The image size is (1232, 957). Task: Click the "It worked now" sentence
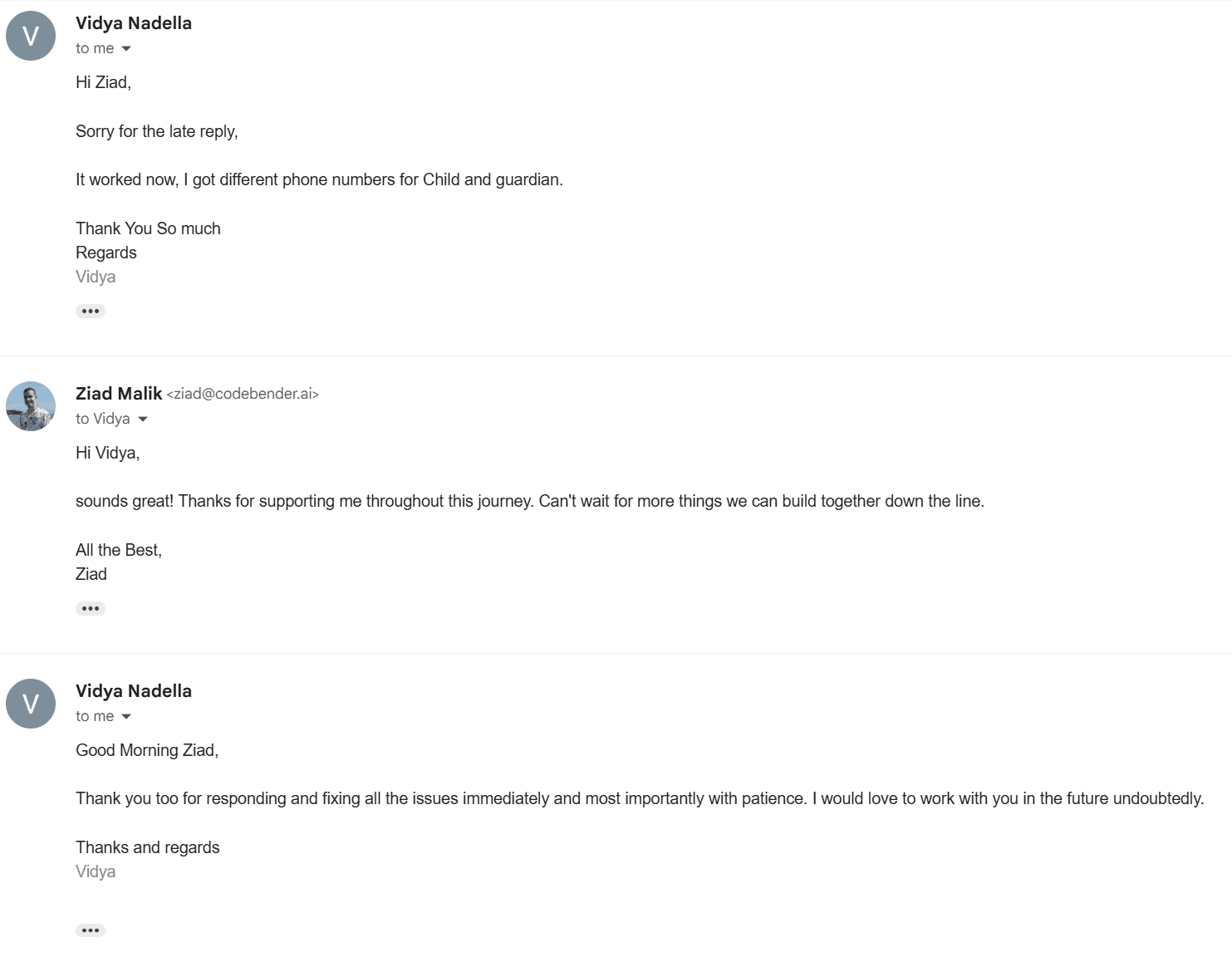[x=319, y=179]
